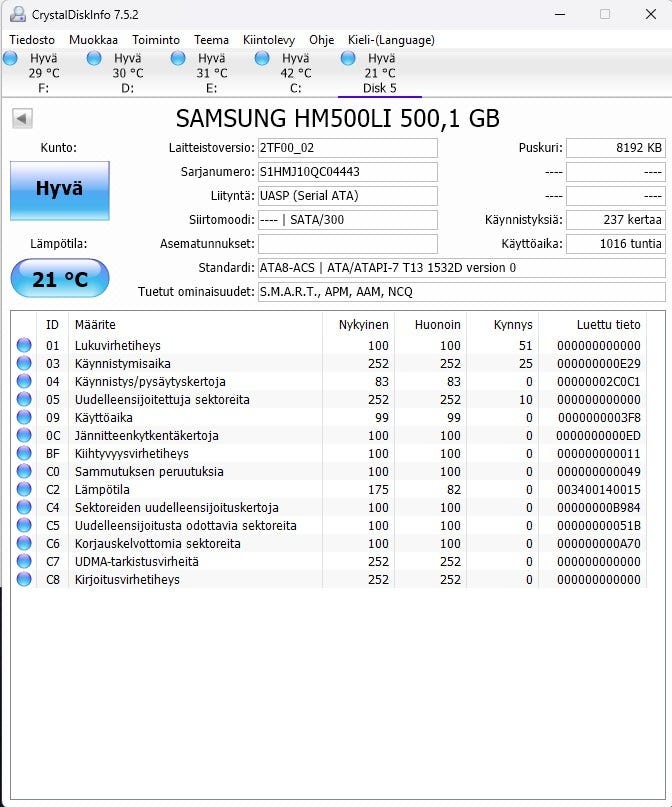Open the Kiintolevy menu
The image size is (672, 807).
point(269,40)
